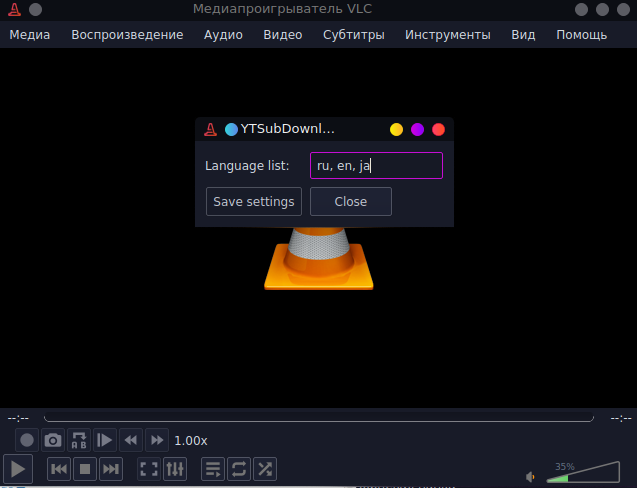
Task: Open the Субтитры menu
Action: (x=353, y=35)
